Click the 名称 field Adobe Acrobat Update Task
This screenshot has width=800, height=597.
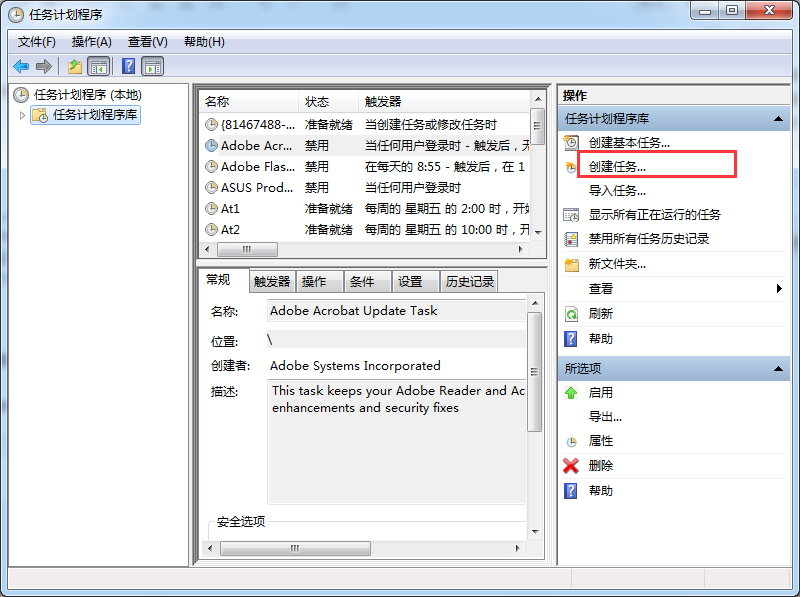point(396,311)
